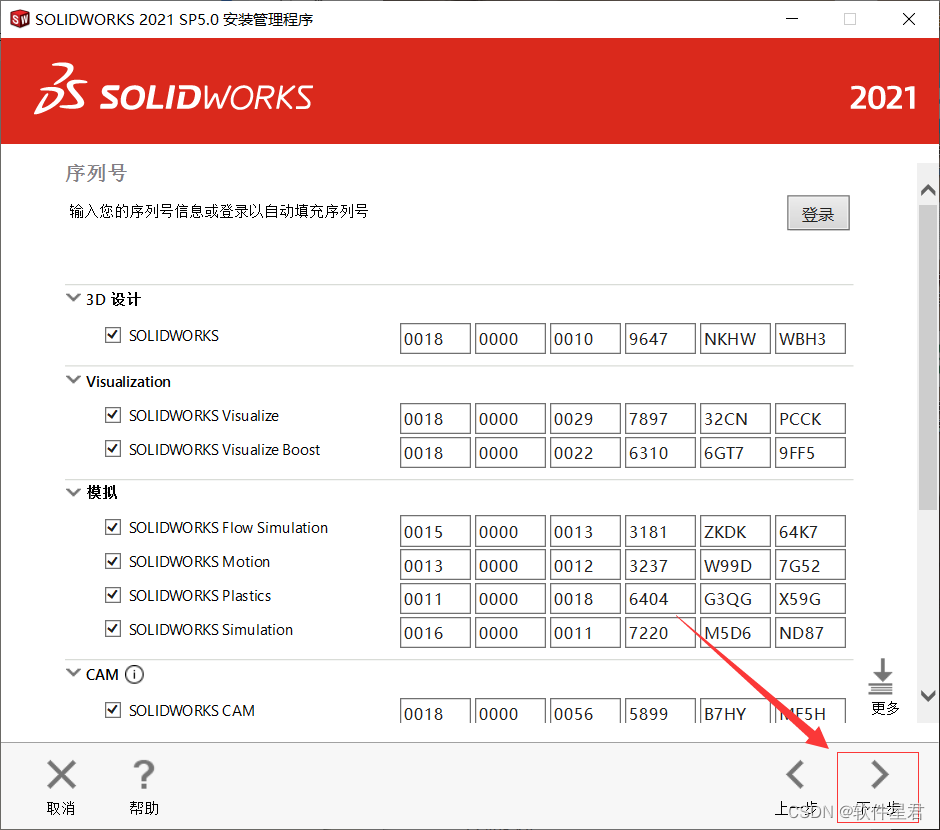
Task: Click Simulation serial field containing M5D6
Action: point(735,633)
